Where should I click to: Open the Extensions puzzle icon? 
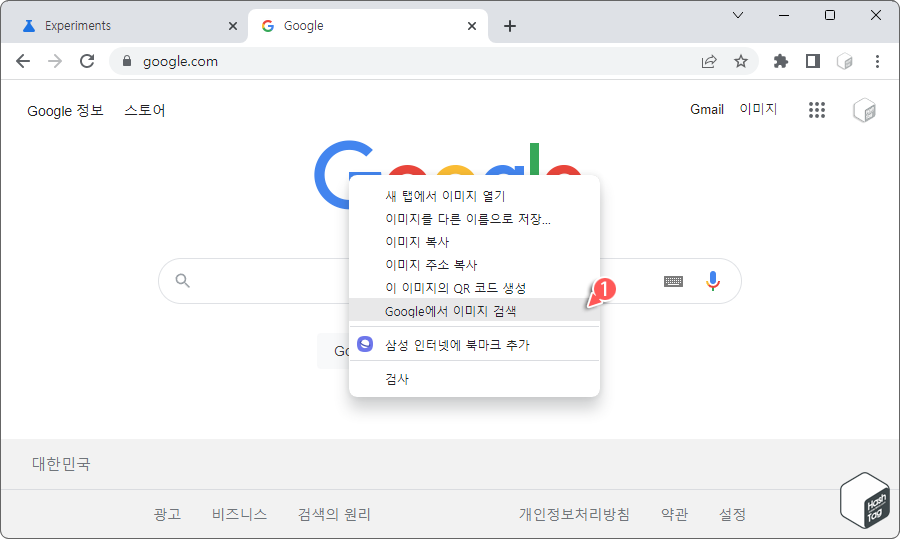[x=781, y=61]
